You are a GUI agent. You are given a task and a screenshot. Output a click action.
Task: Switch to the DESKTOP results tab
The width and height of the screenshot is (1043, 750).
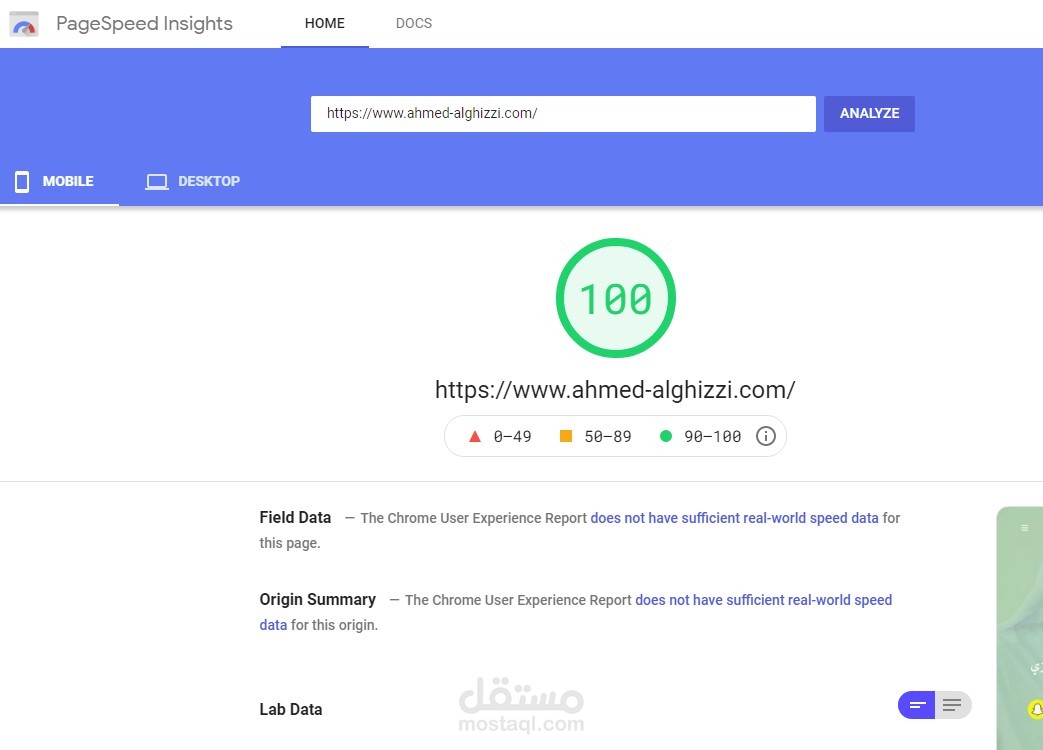tap(193, 182)
